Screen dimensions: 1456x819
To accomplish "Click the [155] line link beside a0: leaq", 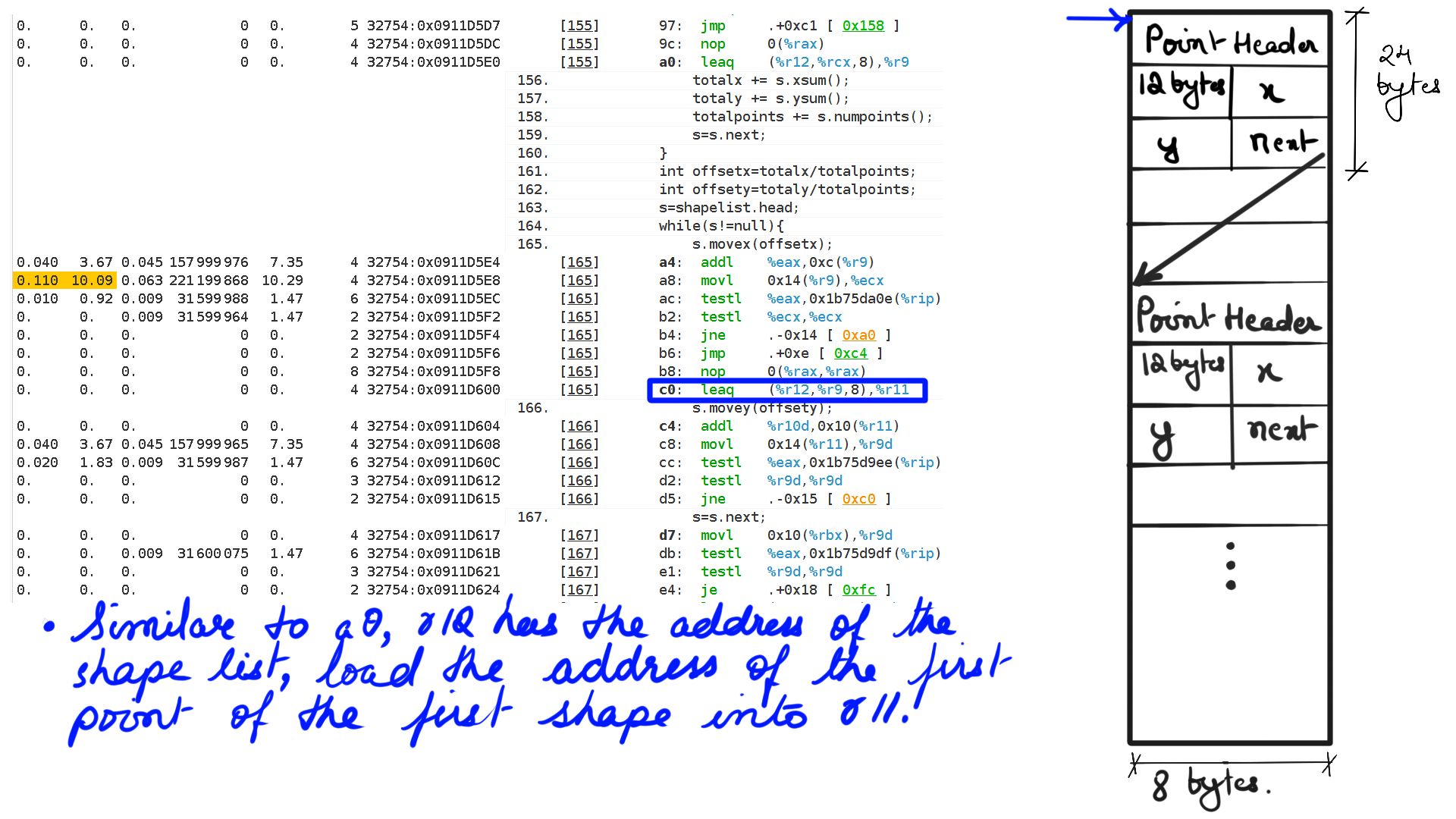I will [579, 62].
